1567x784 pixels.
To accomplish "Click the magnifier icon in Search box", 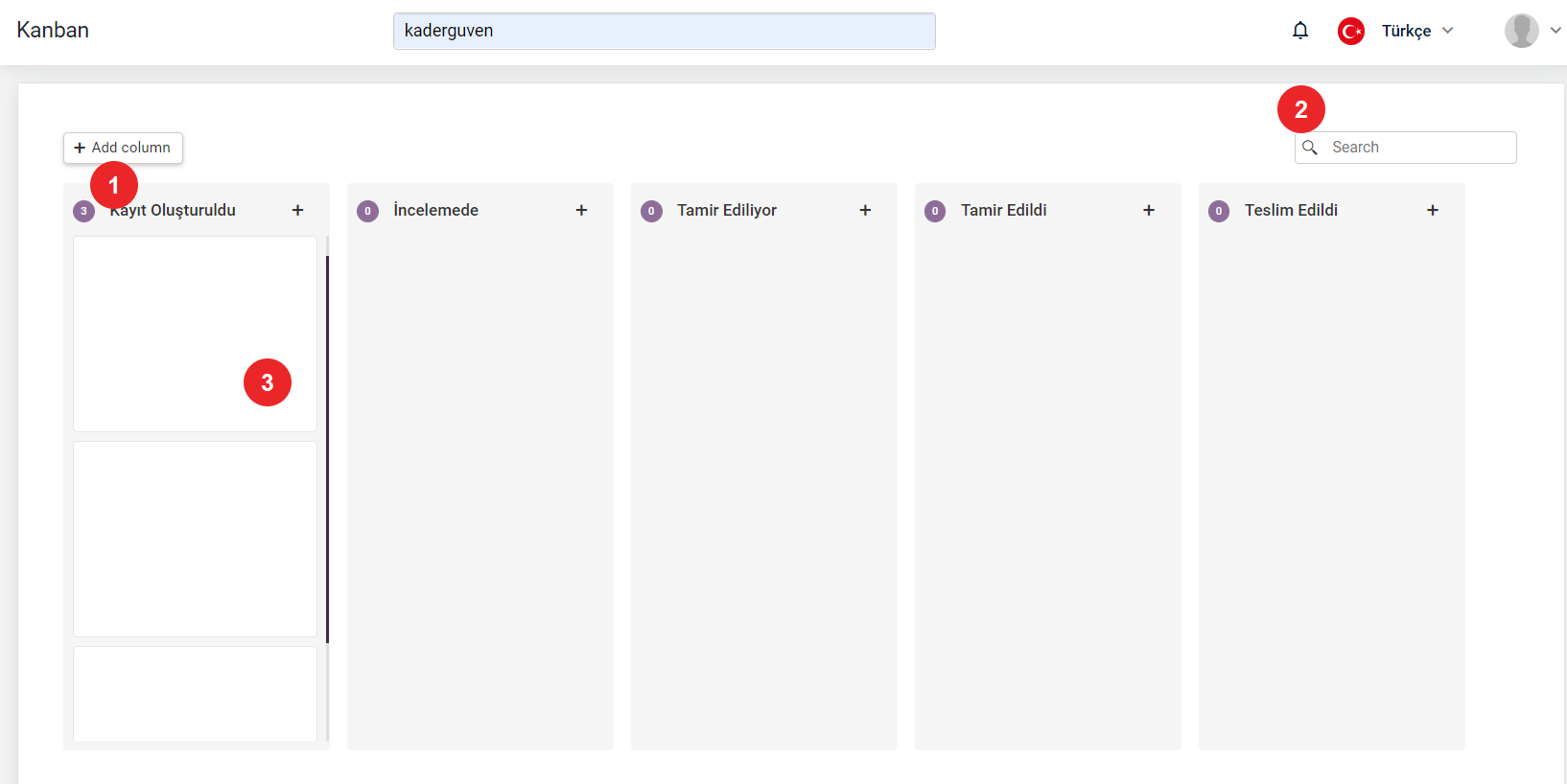I will click(x=1310, y=148).
